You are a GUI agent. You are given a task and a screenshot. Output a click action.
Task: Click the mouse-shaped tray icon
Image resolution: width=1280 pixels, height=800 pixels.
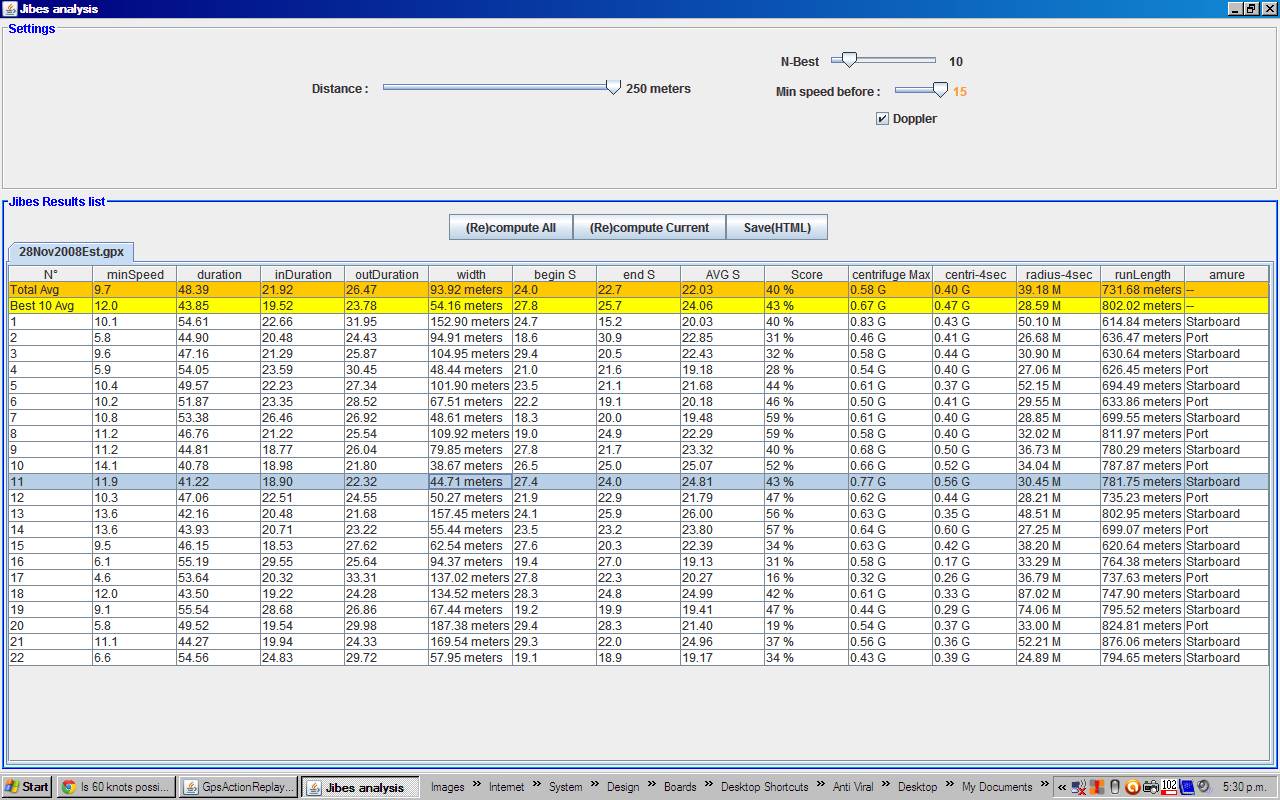click(x=1115, y=787)
